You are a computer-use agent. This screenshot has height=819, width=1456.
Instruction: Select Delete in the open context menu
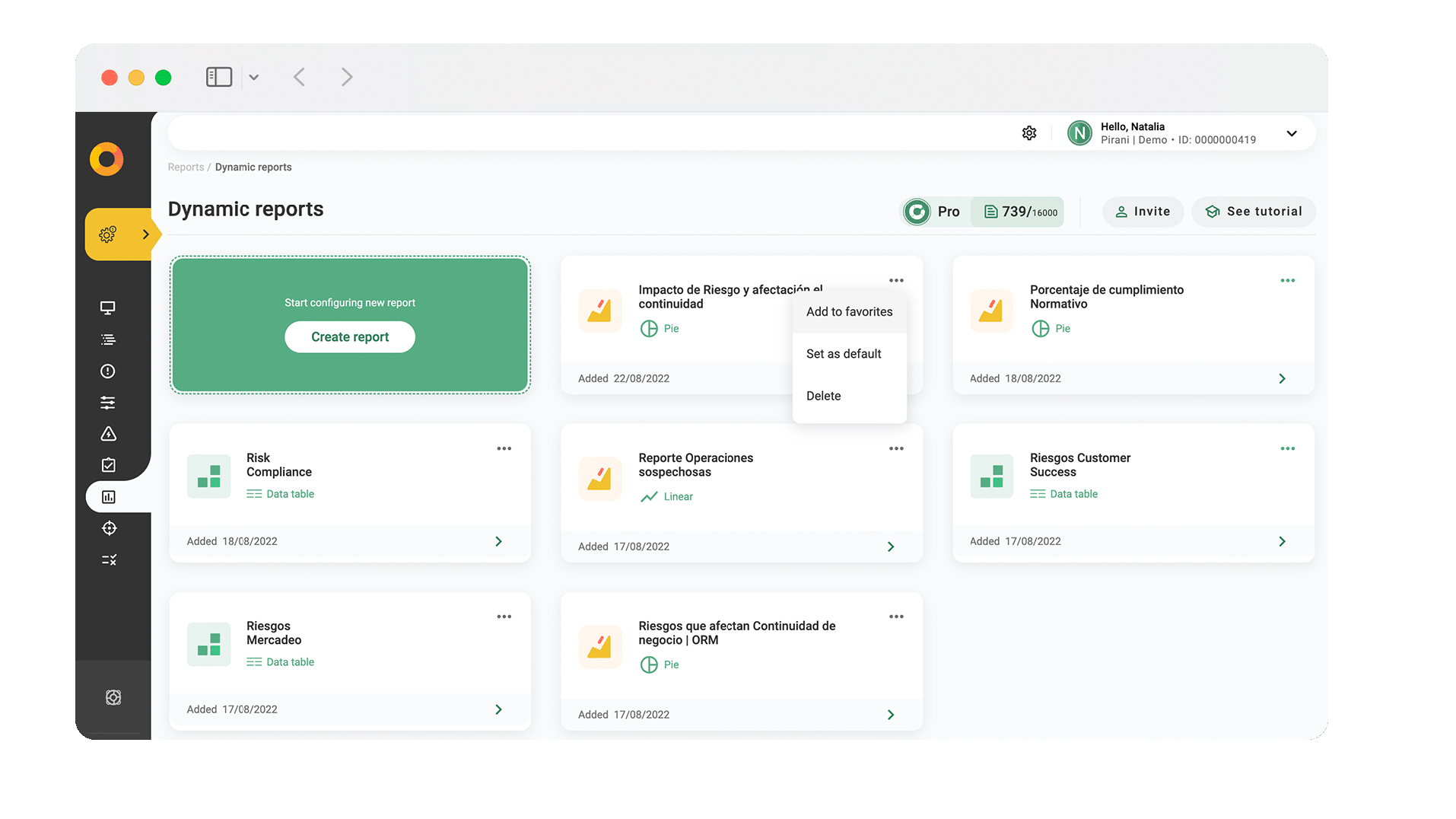(823, 395)
